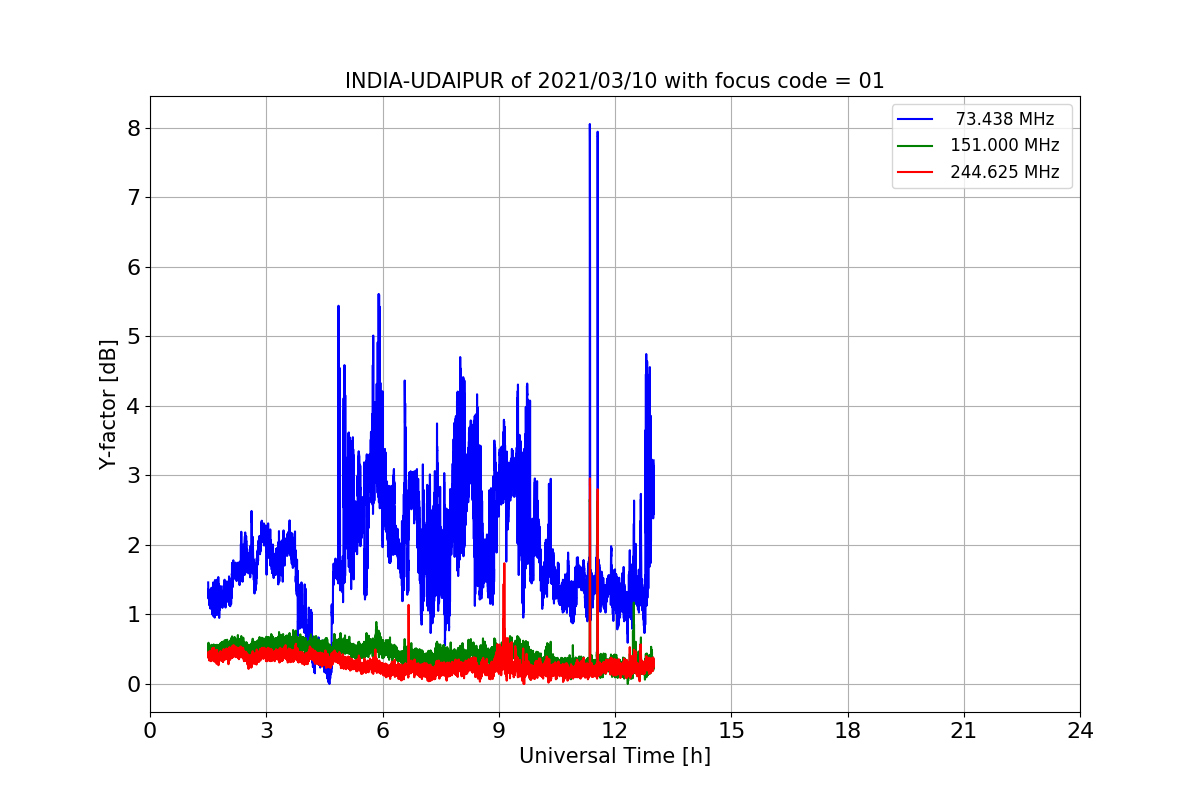Screen dimensions: 1200x800
Task: Click the y-axis tick label '2'
Action: (133, 545)
